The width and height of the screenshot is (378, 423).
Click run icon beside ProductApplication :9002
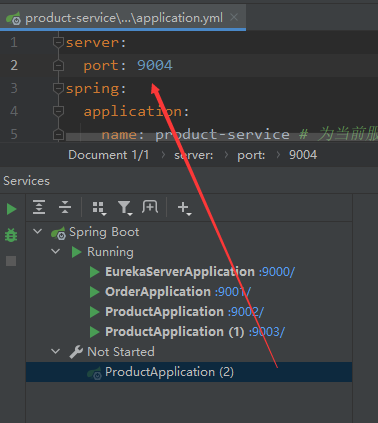pyautogui.click(x=95, y=312)
